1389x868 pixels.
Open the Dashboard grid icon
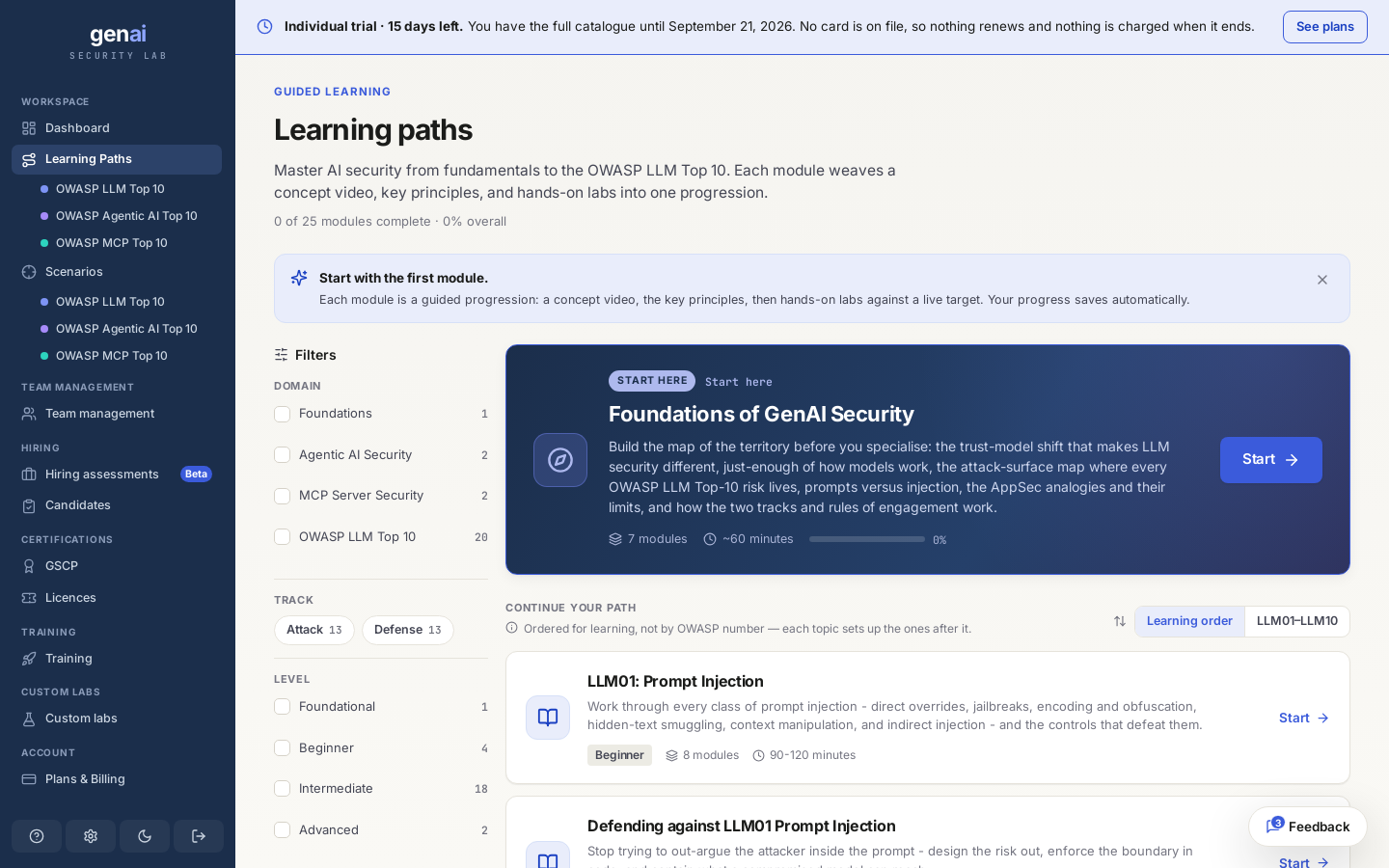point(29,128)
